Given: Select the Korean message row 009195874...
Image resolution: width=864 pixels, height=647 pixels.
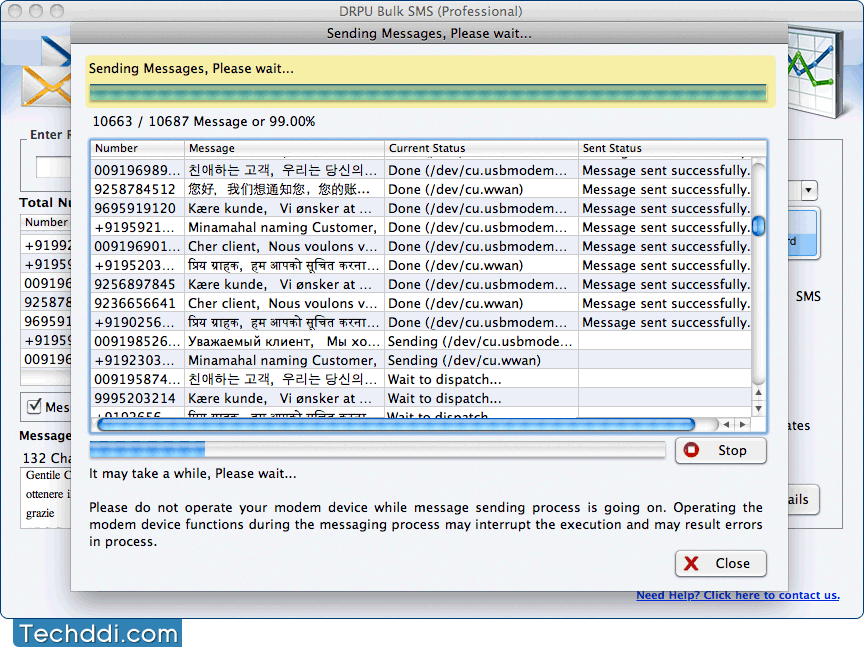Looking at the screenshot, I should pos(421,379).
